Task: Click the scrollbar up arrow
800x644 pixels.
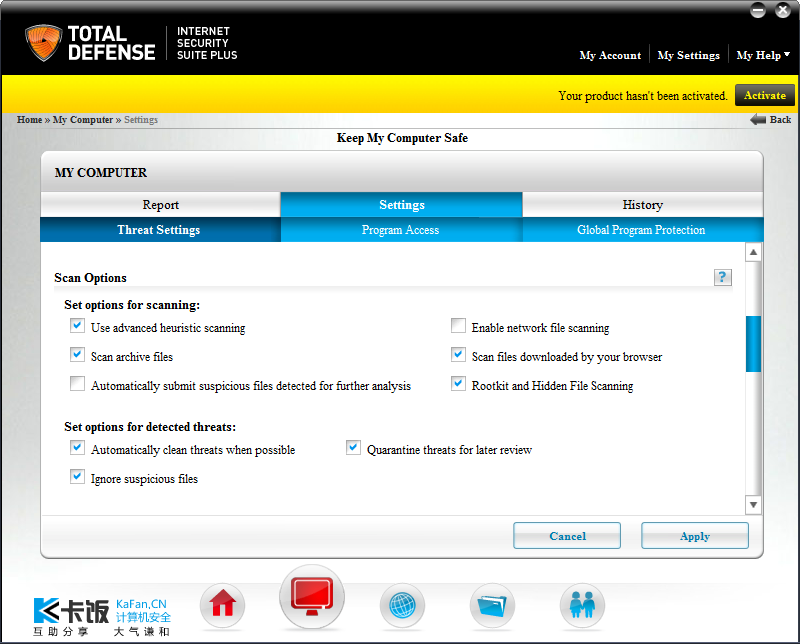Action: pyautogui.click(x=753, y=252)
